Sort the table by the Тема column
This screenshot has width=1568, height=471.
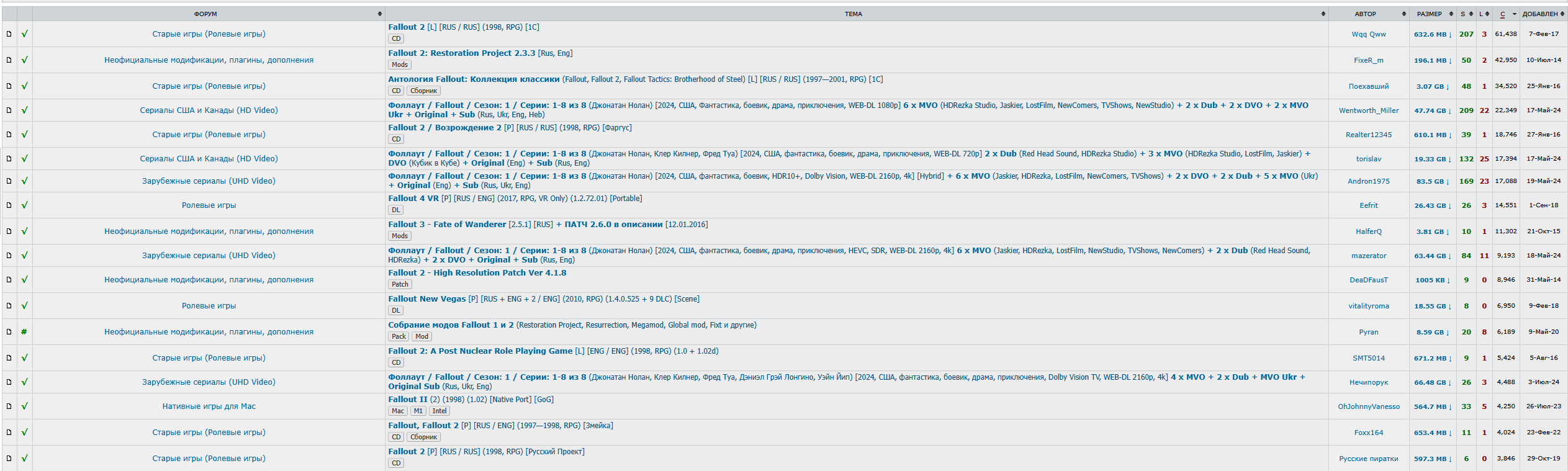coord(857,14)
